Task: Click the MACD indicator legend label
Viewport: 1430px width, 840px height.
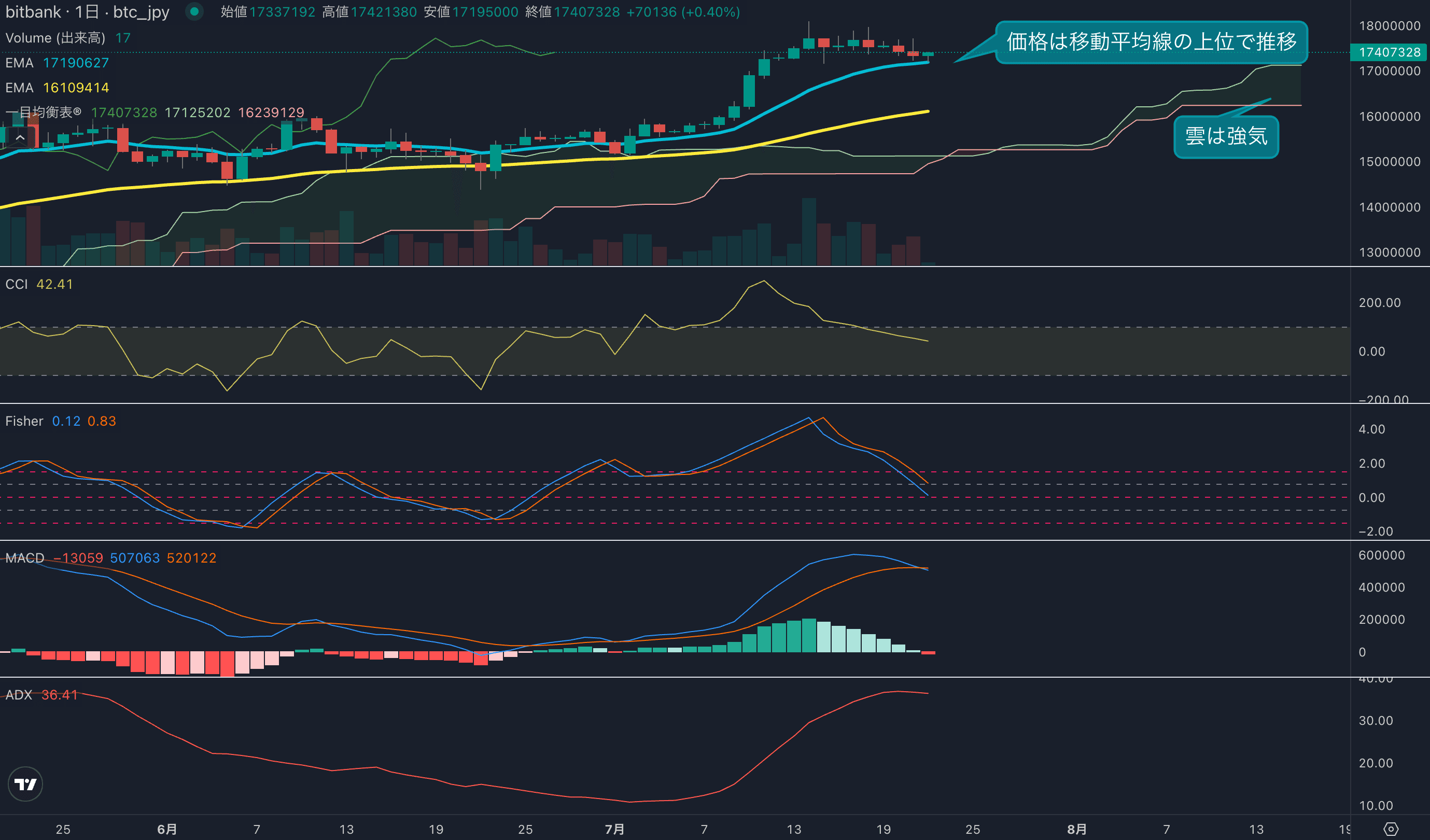Action: (x=24, y=558)
